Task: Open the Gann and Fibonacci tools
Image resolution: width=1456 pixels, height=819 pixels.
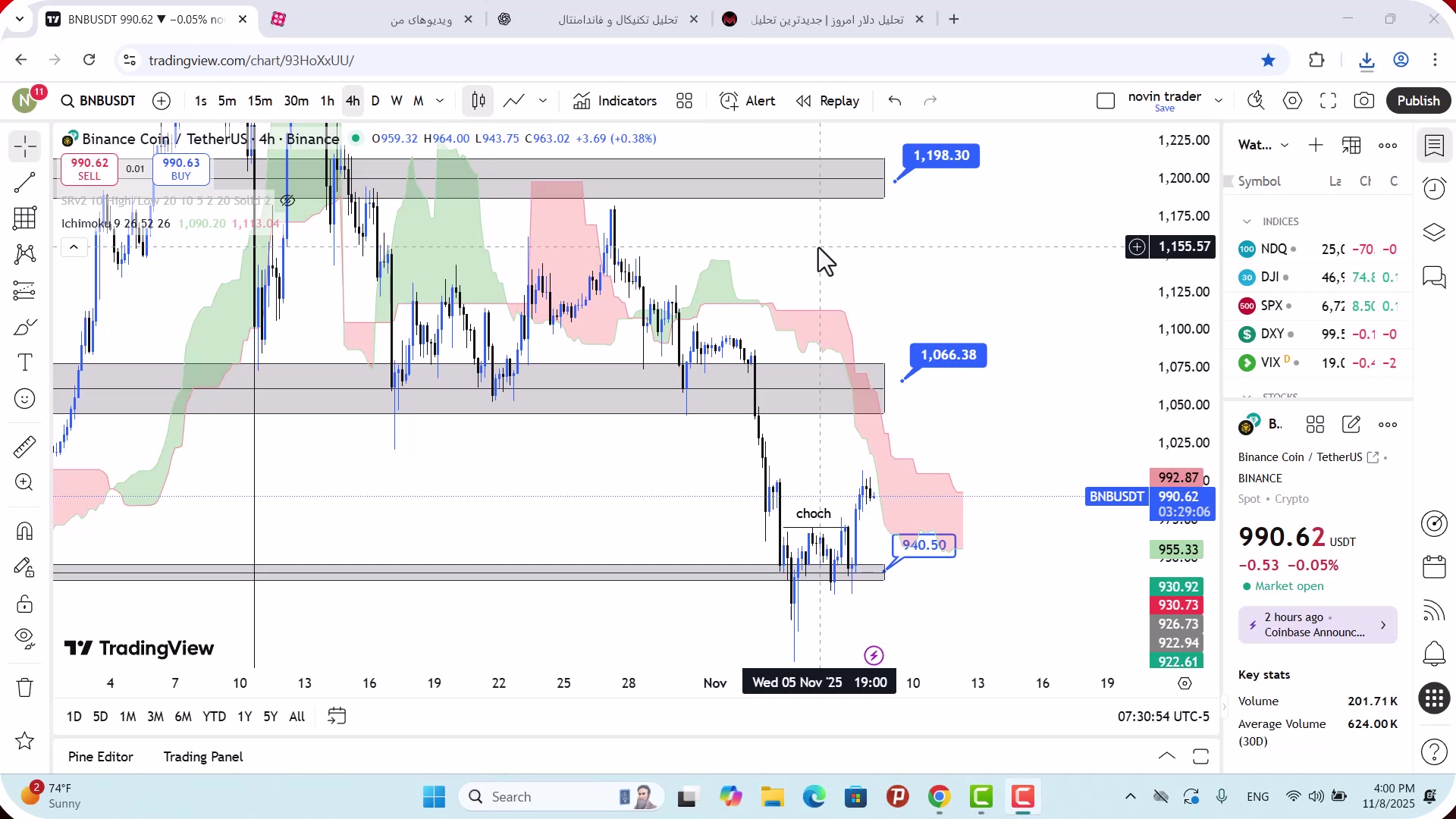Action: [24, 218]
